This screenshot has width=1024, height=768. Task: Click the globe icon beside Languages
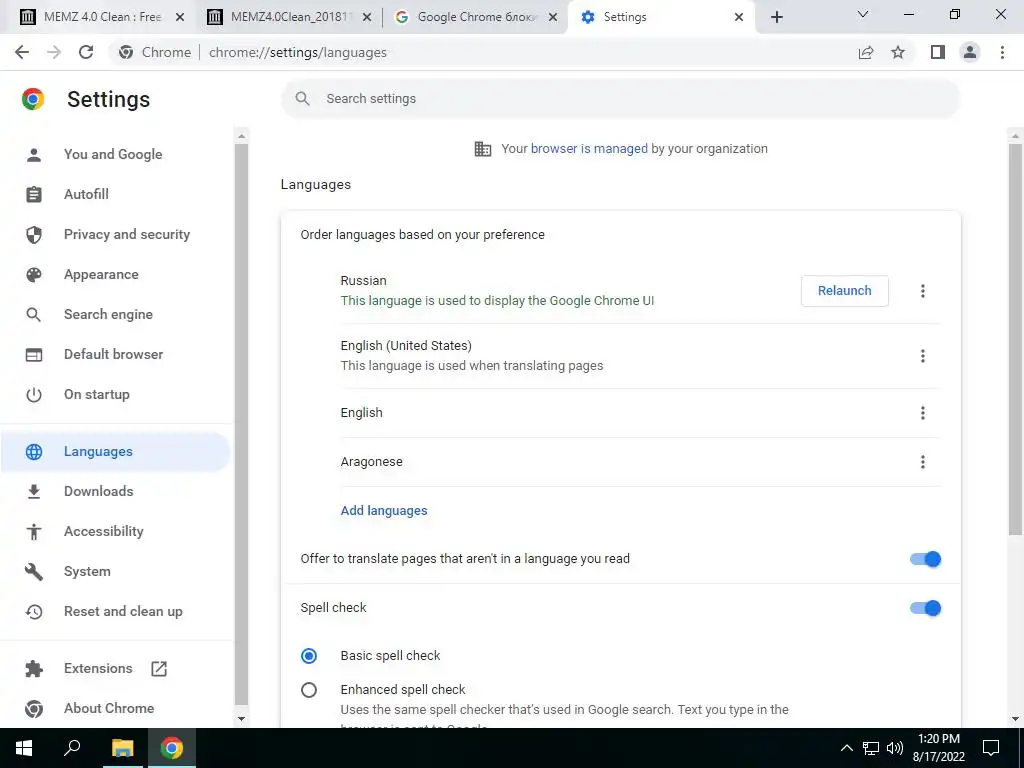pos(34,452)
